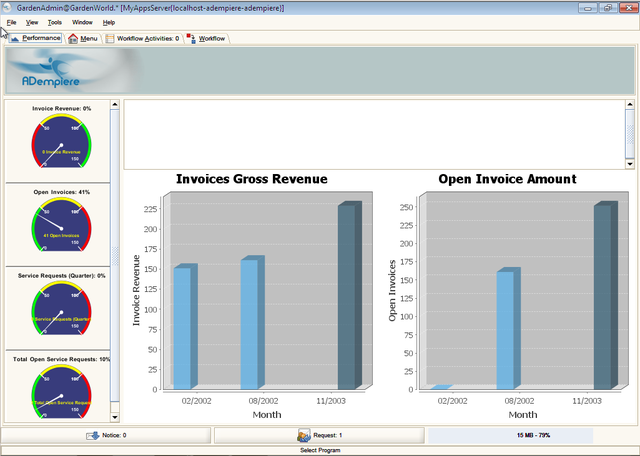Open the Window menu
The height and width of the screenshot is (456, 640).
point(82,22)
